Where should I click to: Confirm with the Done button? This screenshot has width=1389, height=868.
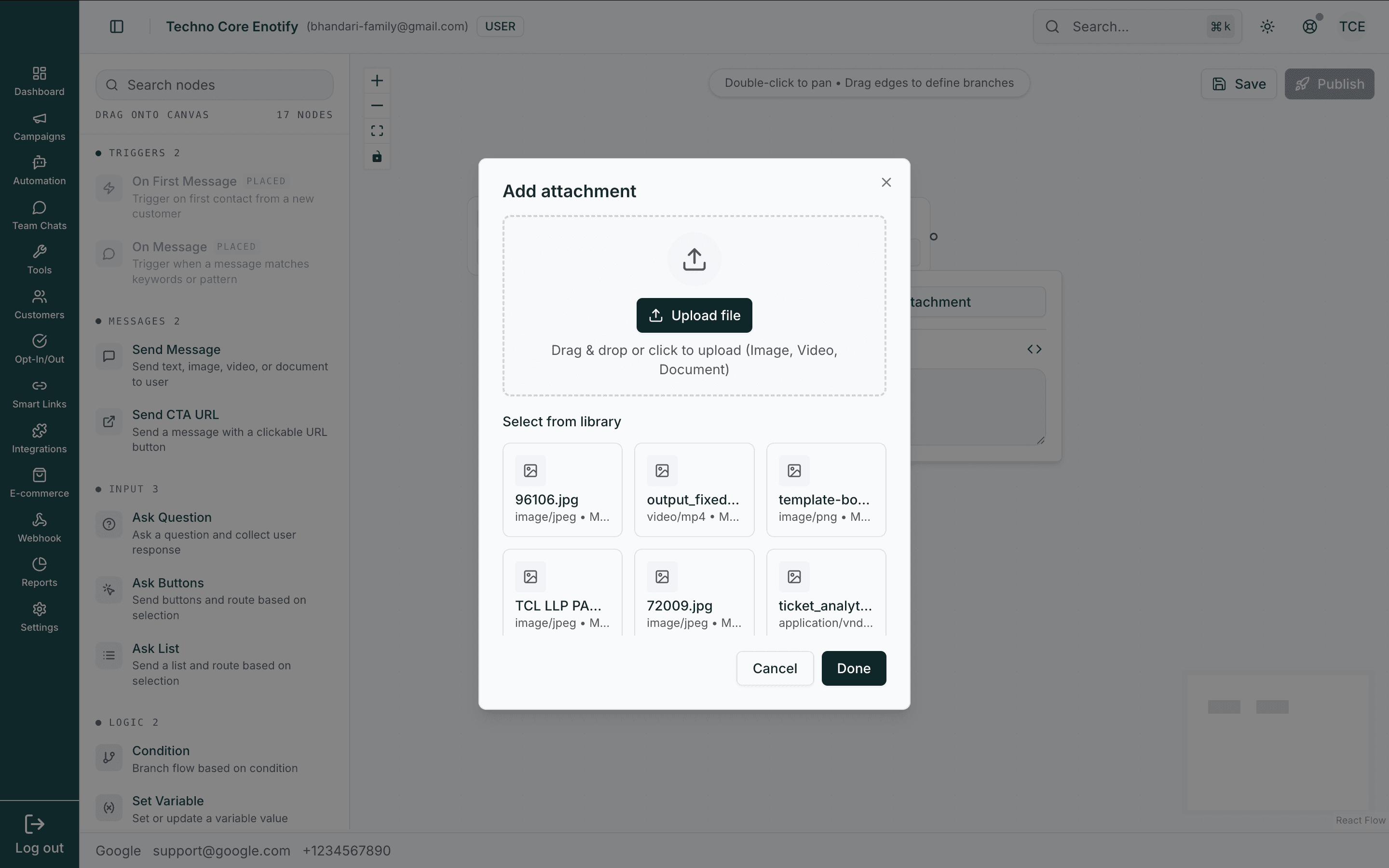pyautogui.click(x=854, y=668)
